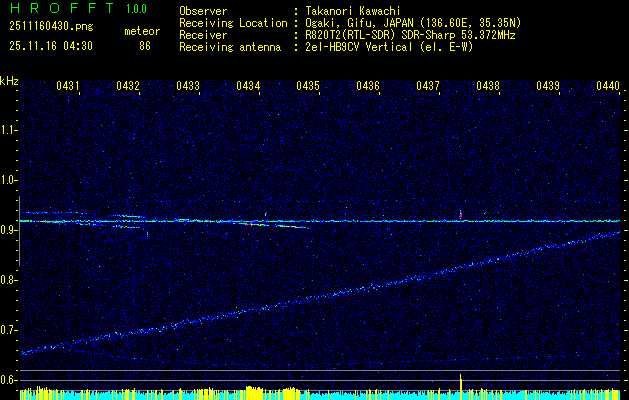Screen dimensions: 629x400
Task: Click the 0435 time axis marker
Action: [x=308, y=85]
